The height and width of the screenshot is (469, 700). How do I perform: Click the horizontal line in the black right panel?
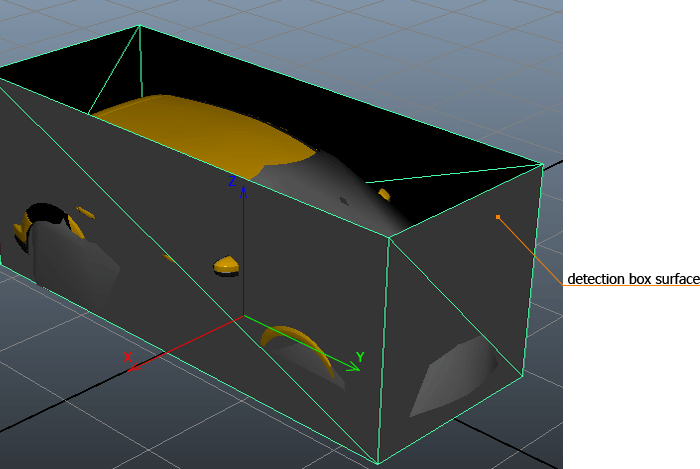pos(630,285)
